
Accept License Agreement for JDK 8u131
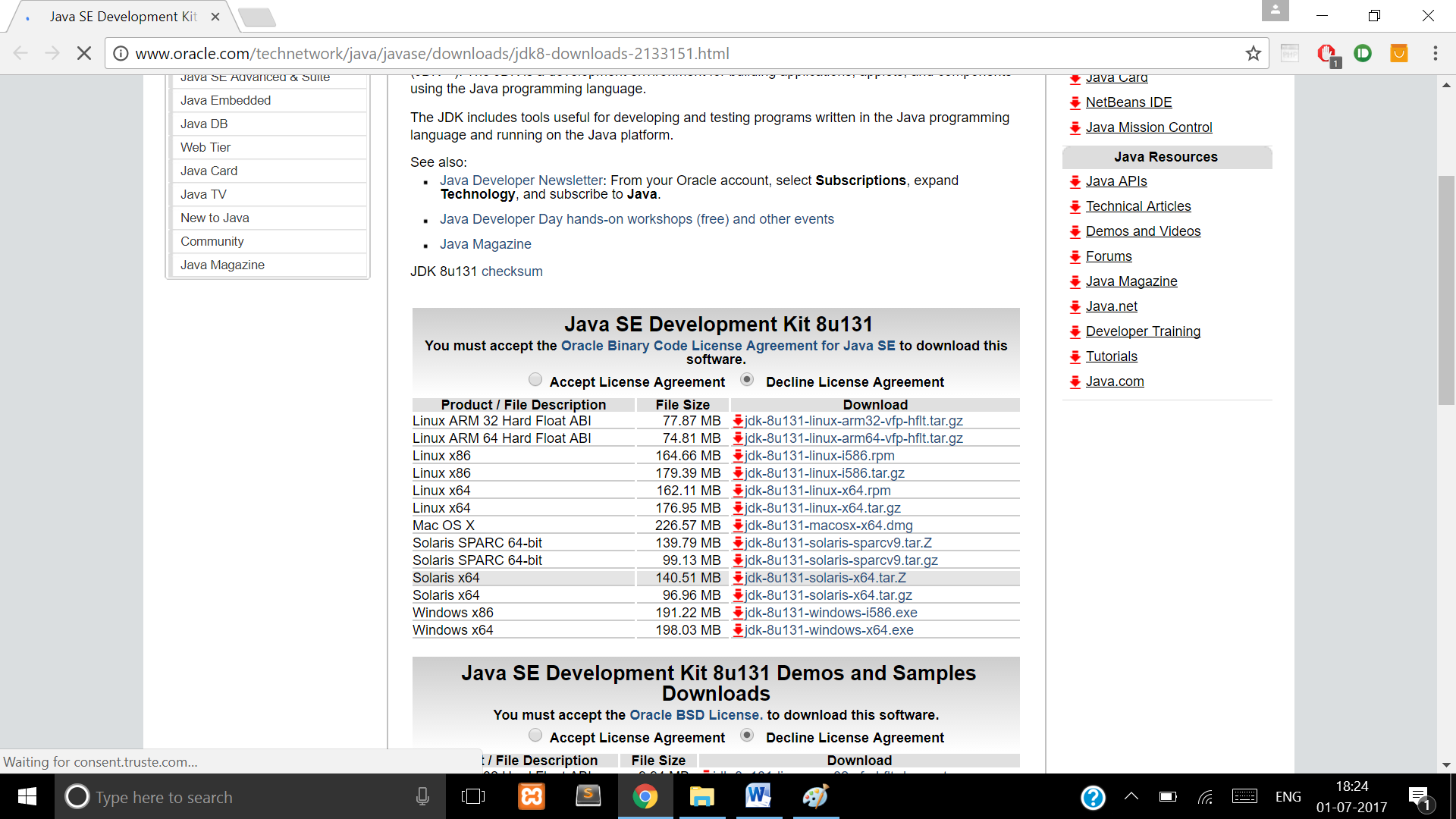[535, 379]
